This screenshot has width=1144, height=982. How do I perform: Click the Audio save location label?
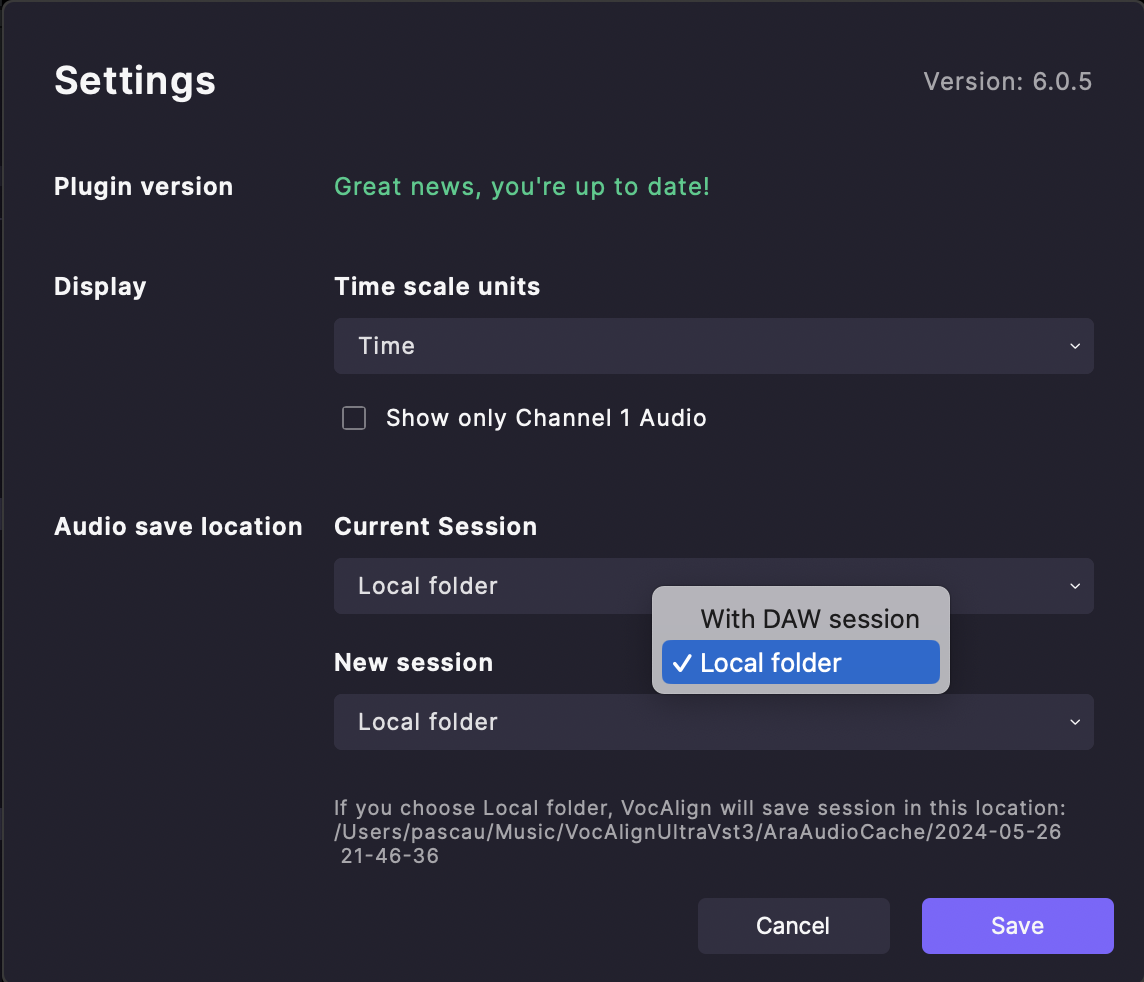click(178, 527)
